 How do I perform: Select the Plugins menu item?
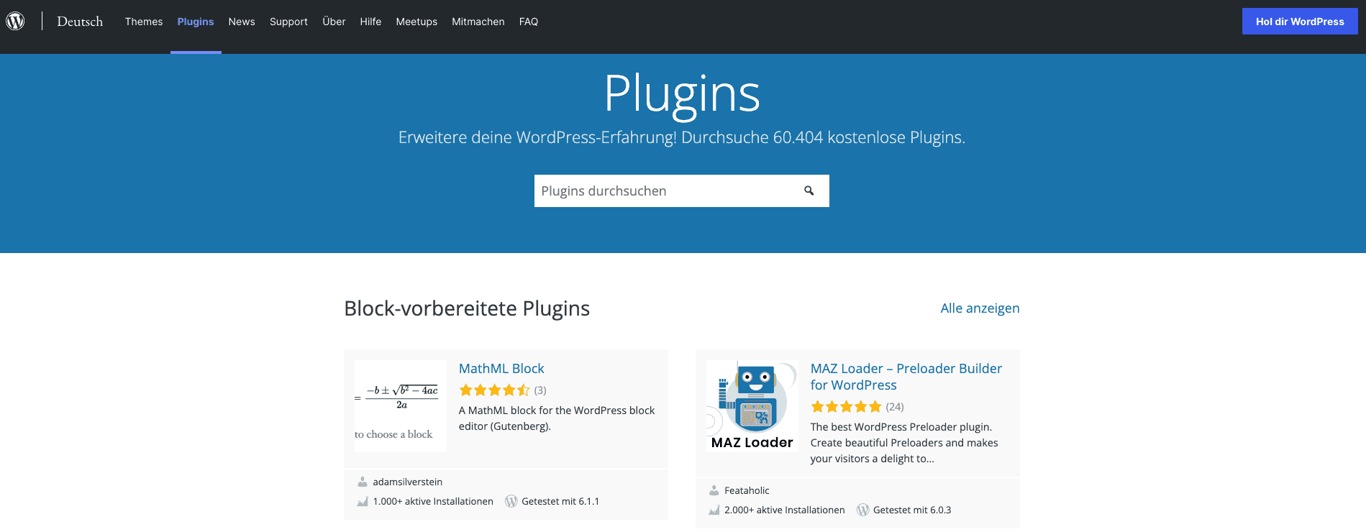(196, 22)
